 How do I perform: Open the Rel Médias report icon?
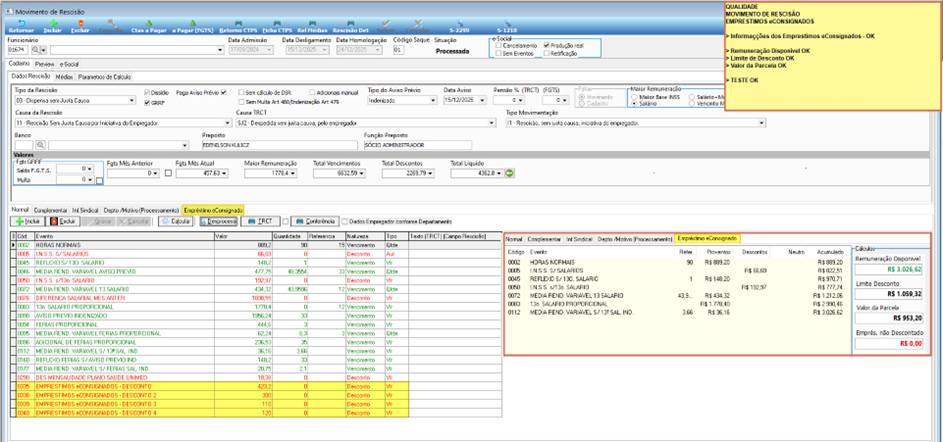pyautogui.click(x=311, y=26)
